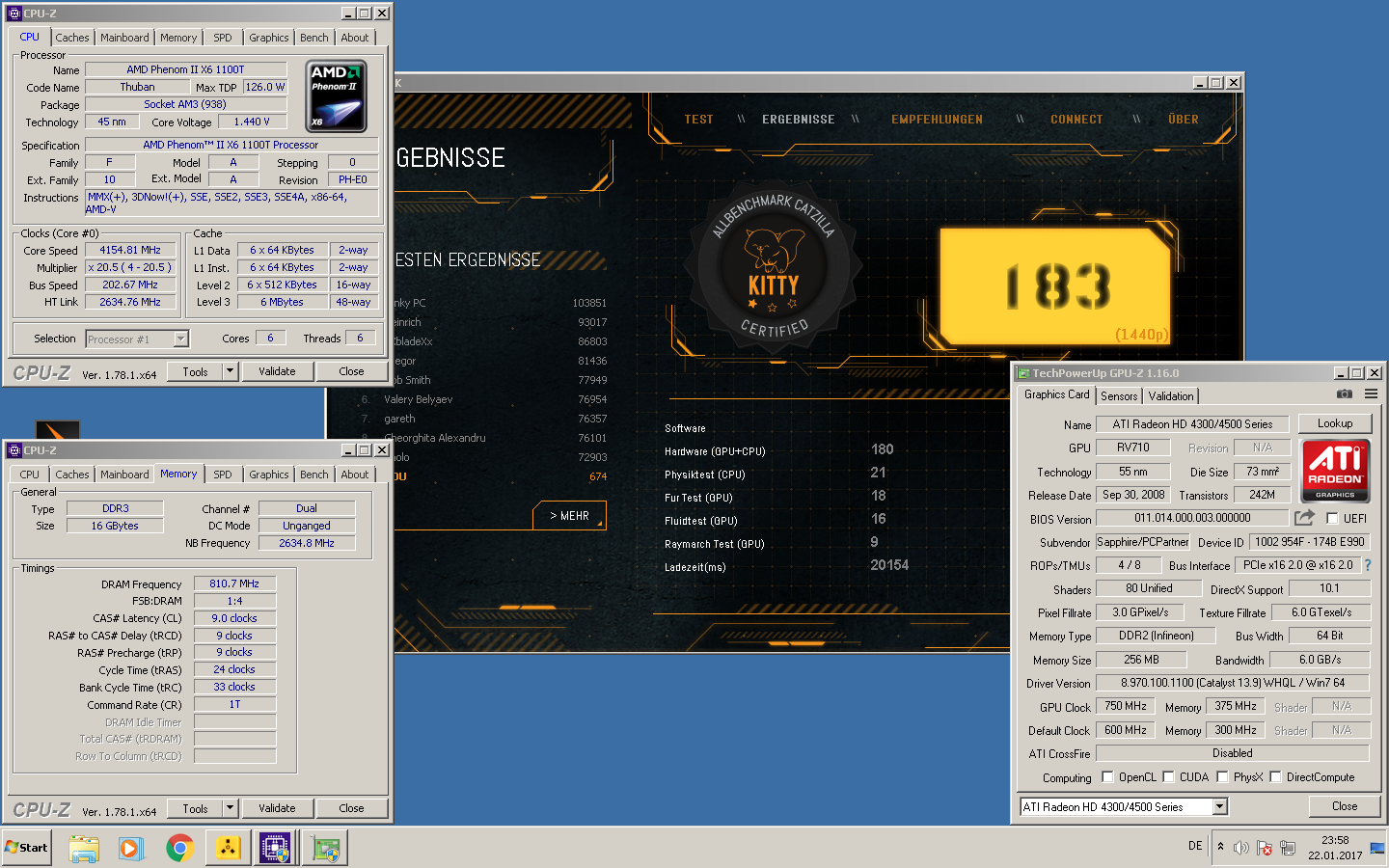Click the MEHR button in Catzilla
This screenshot has width=1389, height=868.
[569, 516]
